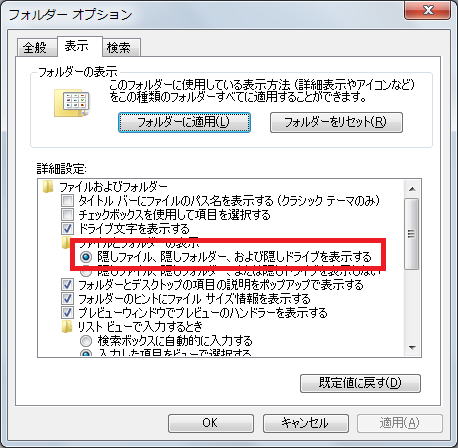This screenshot has height=448, width=458.
Task: Click the フォルダーに適用(L) button
Action: tap(184, 122)
